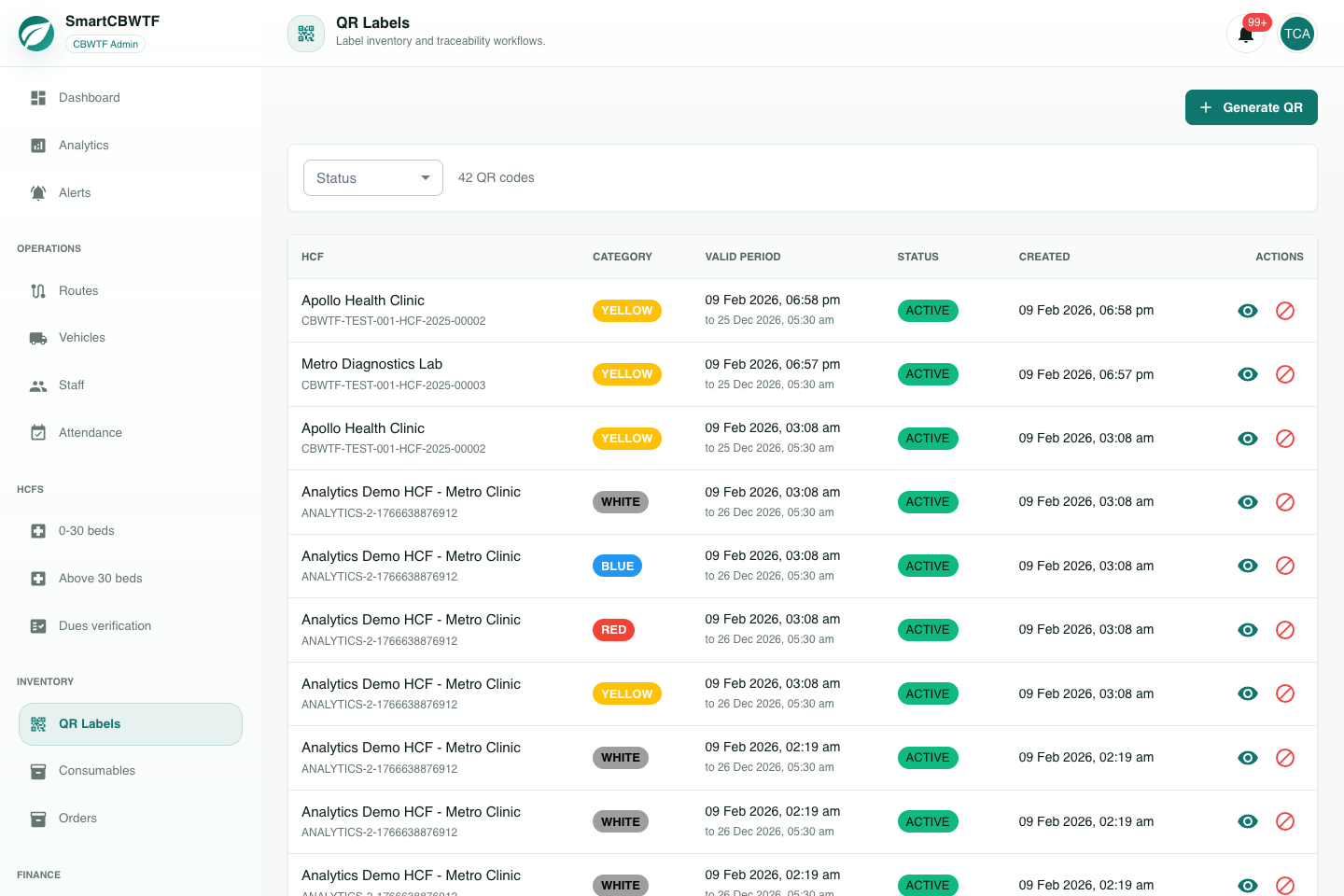Open notifications bell with 99+ badge

click(1246, 35)
